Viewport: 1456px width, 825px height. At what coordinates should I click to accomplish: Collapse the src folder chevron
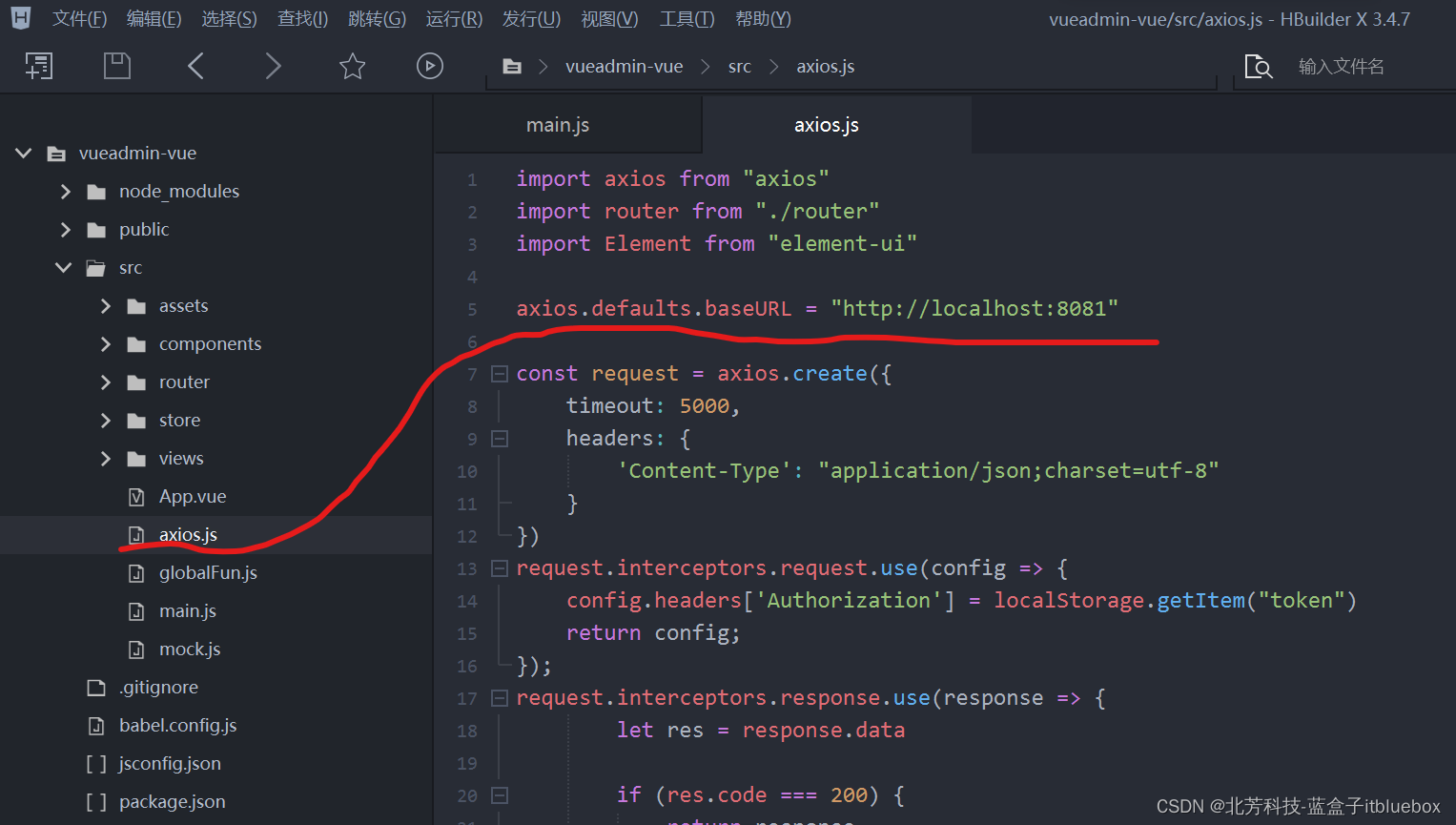tap(64, 267)
